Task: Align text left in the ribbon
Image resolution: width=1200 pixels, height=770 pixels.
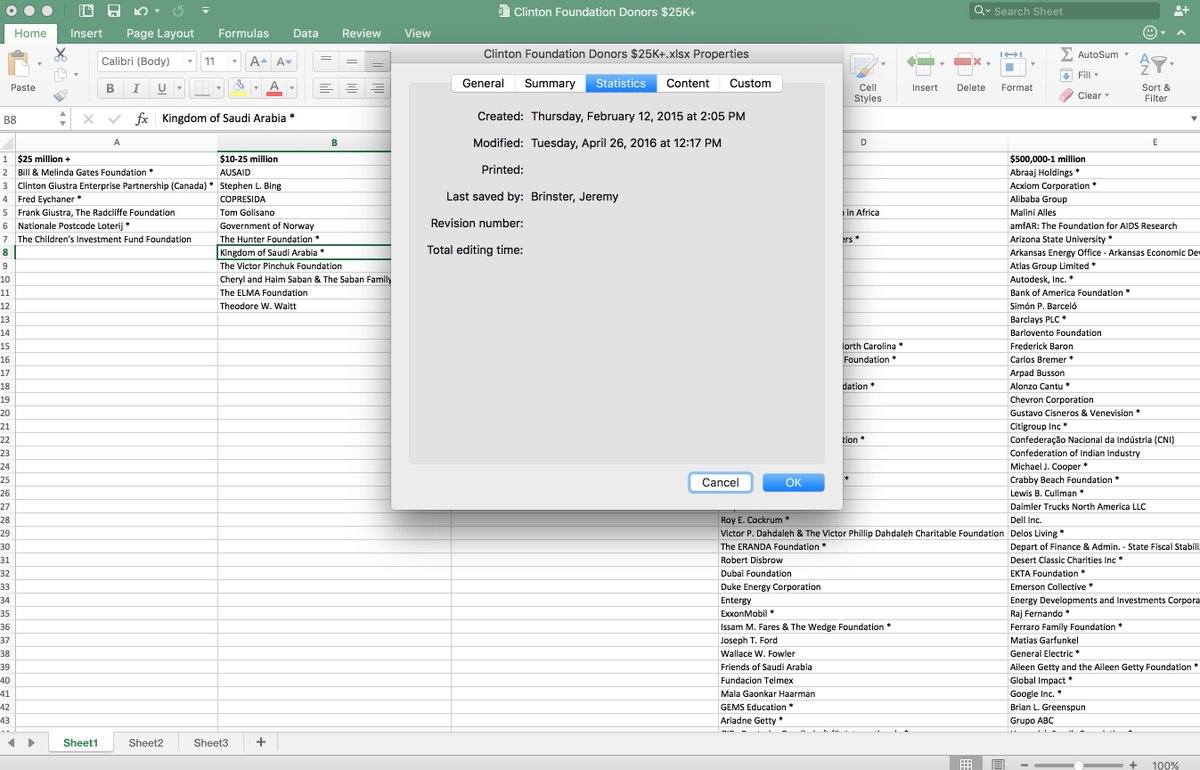Action: coord(325,88)
